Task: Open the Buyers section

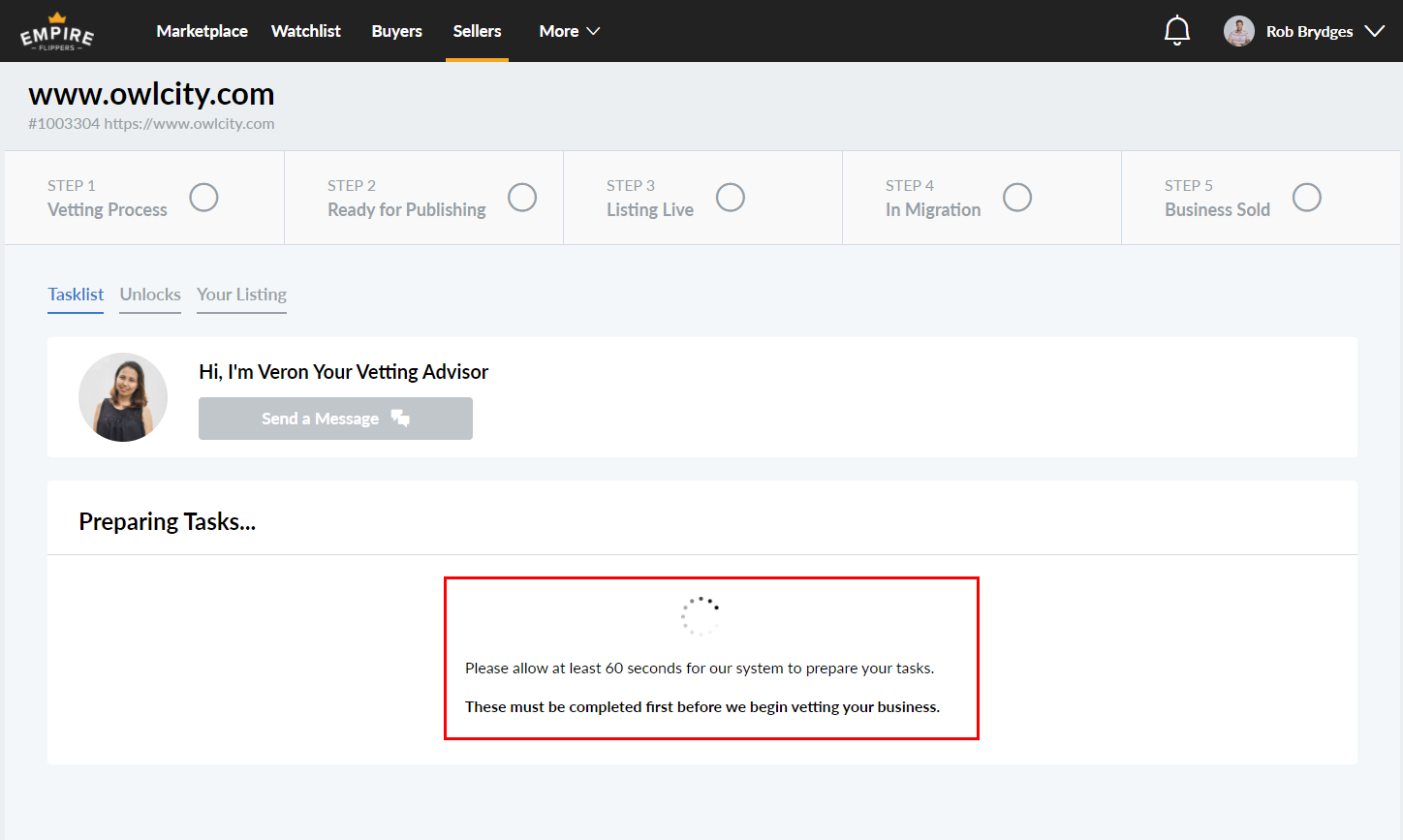Action: click(396, 31)
